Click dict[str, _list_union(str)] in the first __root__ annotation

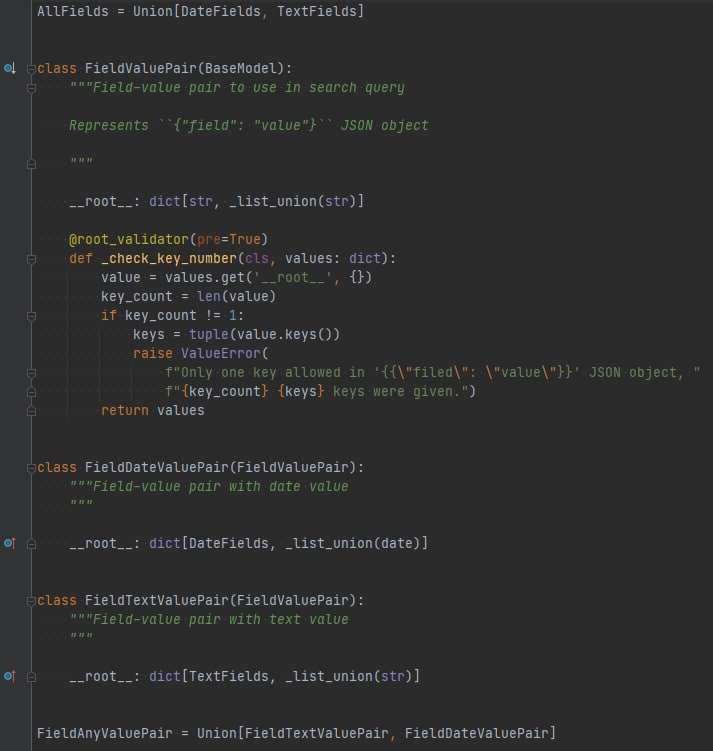coord(256,201)
